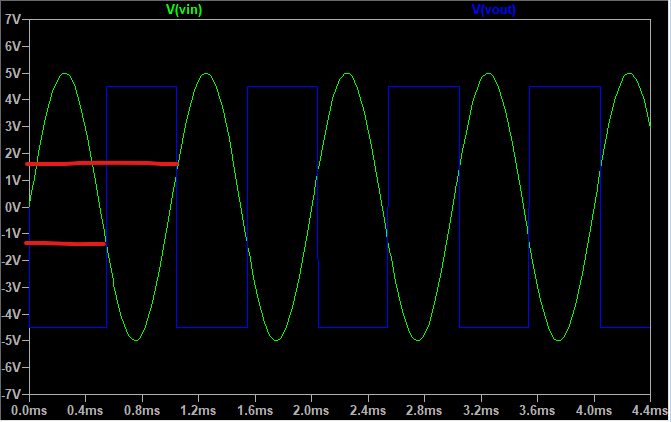This screenshot has height=422, width=671.
Task: Click the 7V axis label
Action: pyautogui.click(x=12, y=19)
